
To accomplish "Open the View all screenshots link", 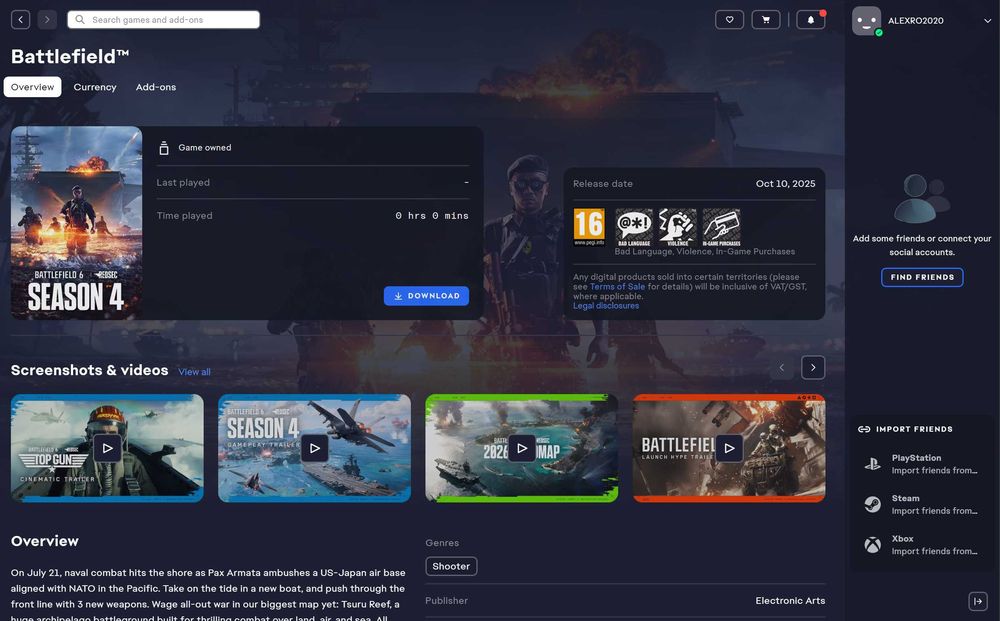I will click(x=195, y=372).
